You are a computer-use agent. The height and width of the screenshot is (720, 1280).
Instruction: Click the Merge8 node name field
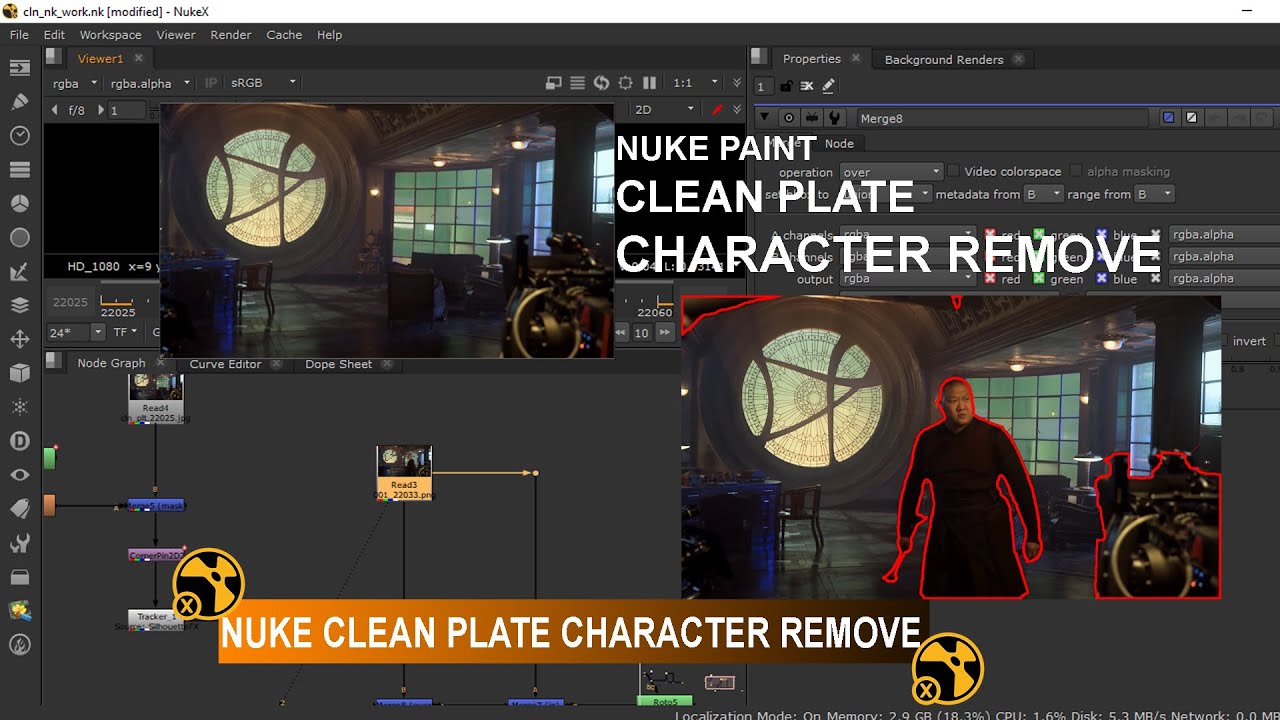1002,118
